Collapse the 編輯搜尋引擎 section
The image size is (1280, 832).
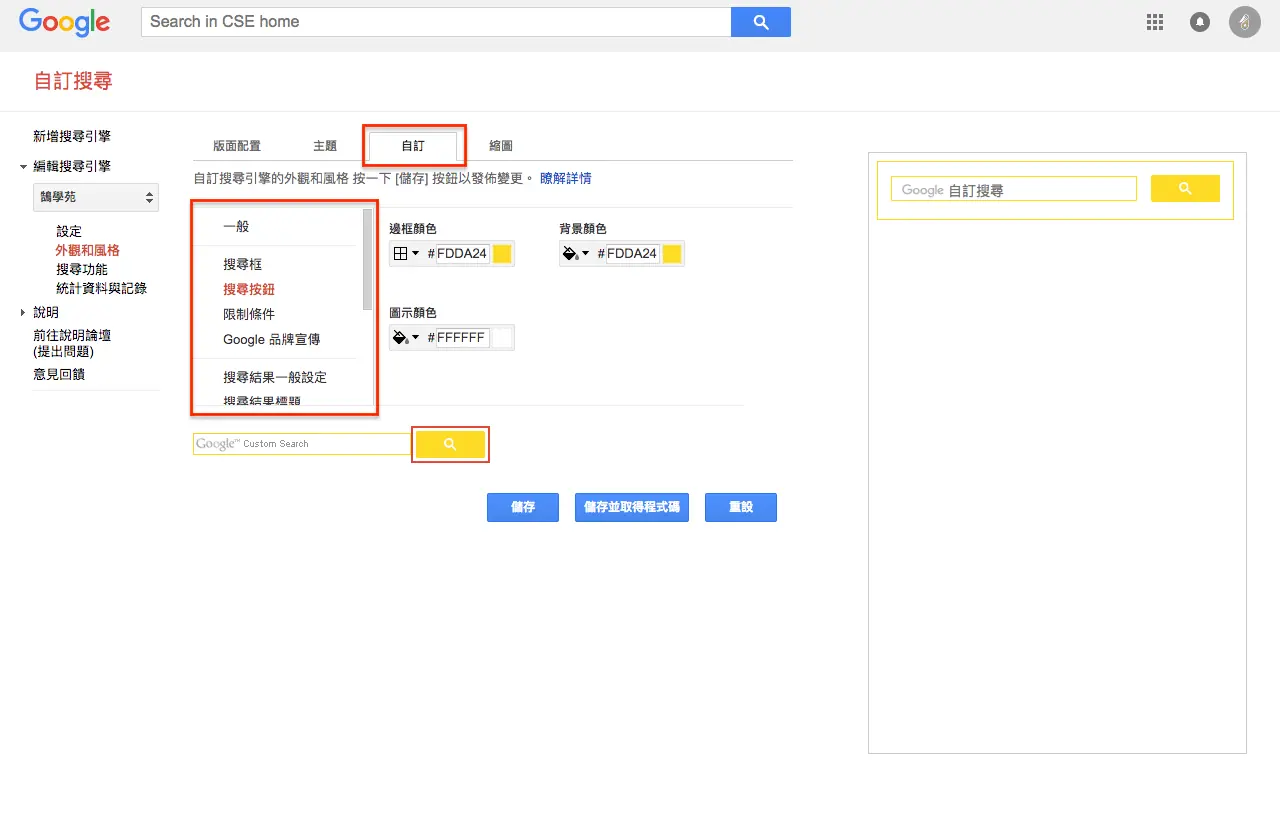(23, 167)
